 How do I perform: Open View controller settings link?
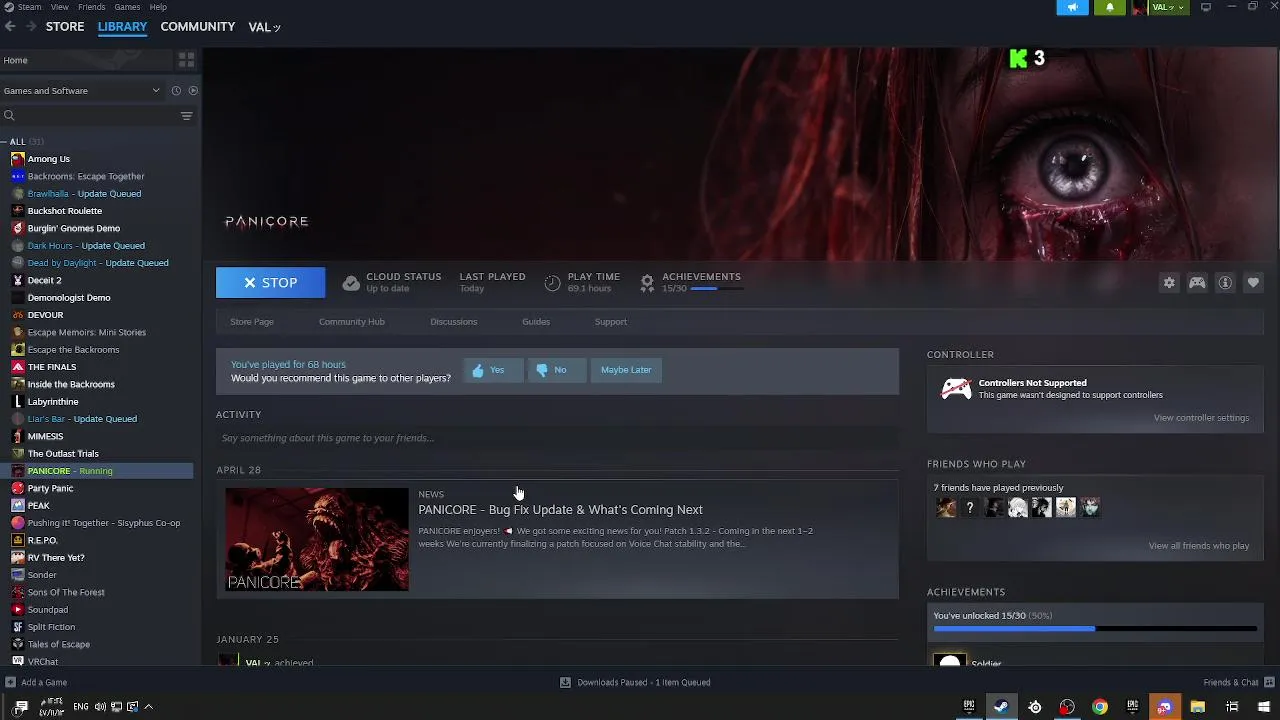[1201, 418]
